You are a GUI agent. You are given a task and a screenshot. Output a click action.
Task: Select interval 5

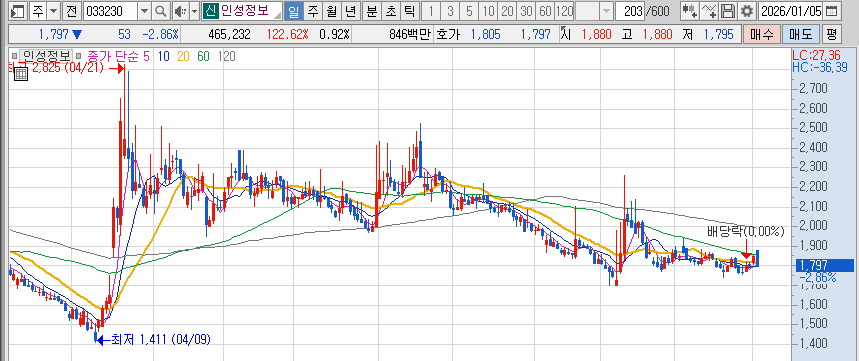pos(469,10)
